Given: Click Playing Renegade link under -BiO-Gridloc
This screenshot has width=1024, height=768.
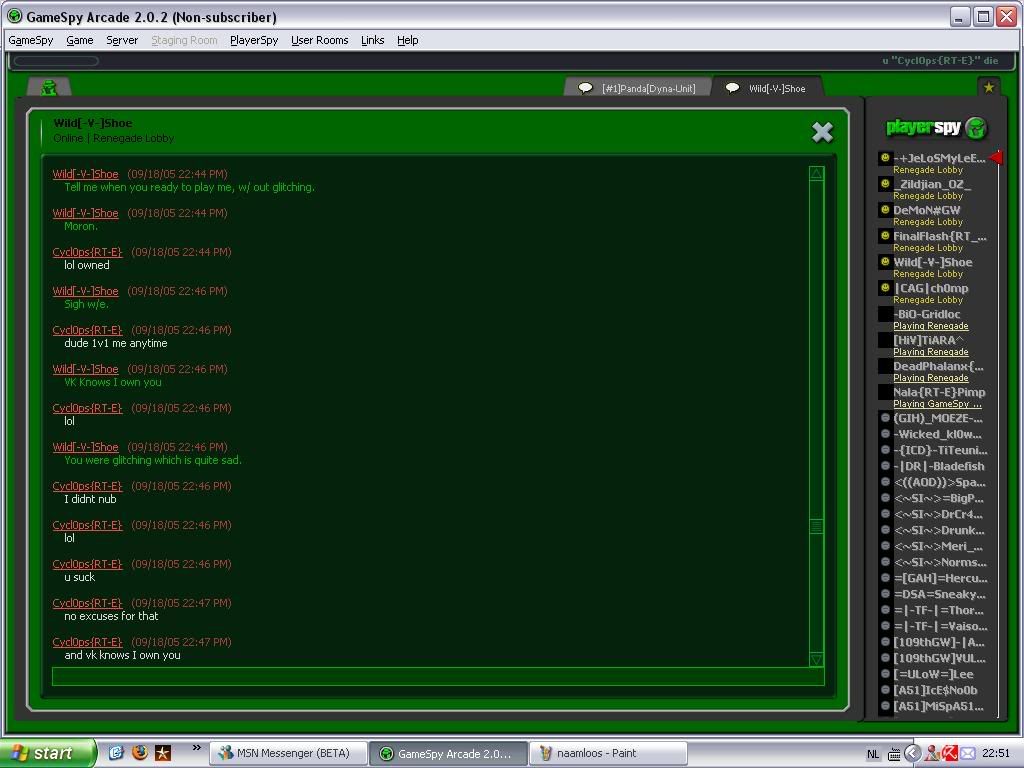Looking at the screenshot, I should point(931,326).
